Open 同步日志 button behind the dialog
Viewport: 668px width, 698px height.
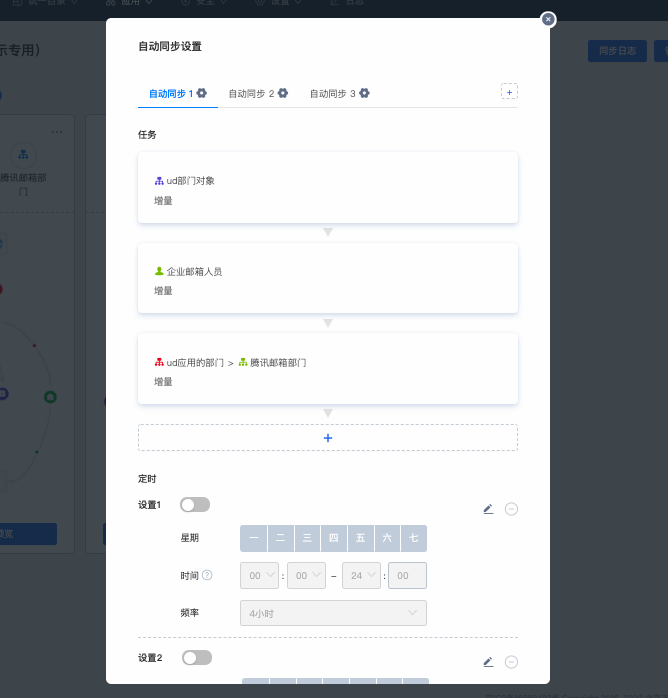point(617,51)
